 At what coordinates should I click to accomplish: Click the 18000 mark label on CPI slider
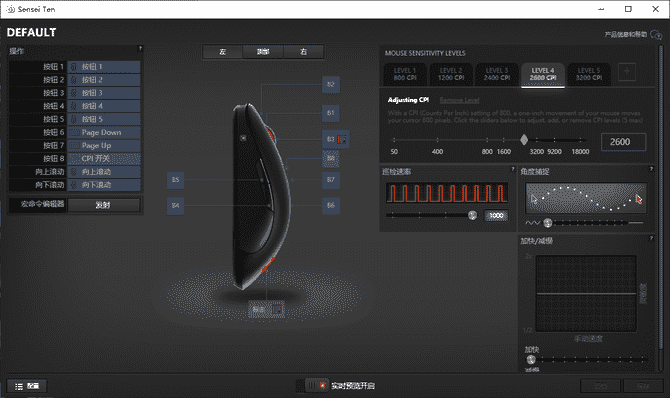point(580,152)
